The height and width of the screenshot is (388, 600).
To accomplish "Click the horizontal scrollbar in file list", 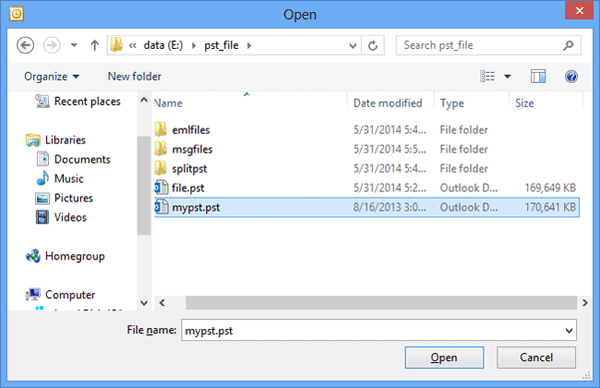I will [381, 303].
